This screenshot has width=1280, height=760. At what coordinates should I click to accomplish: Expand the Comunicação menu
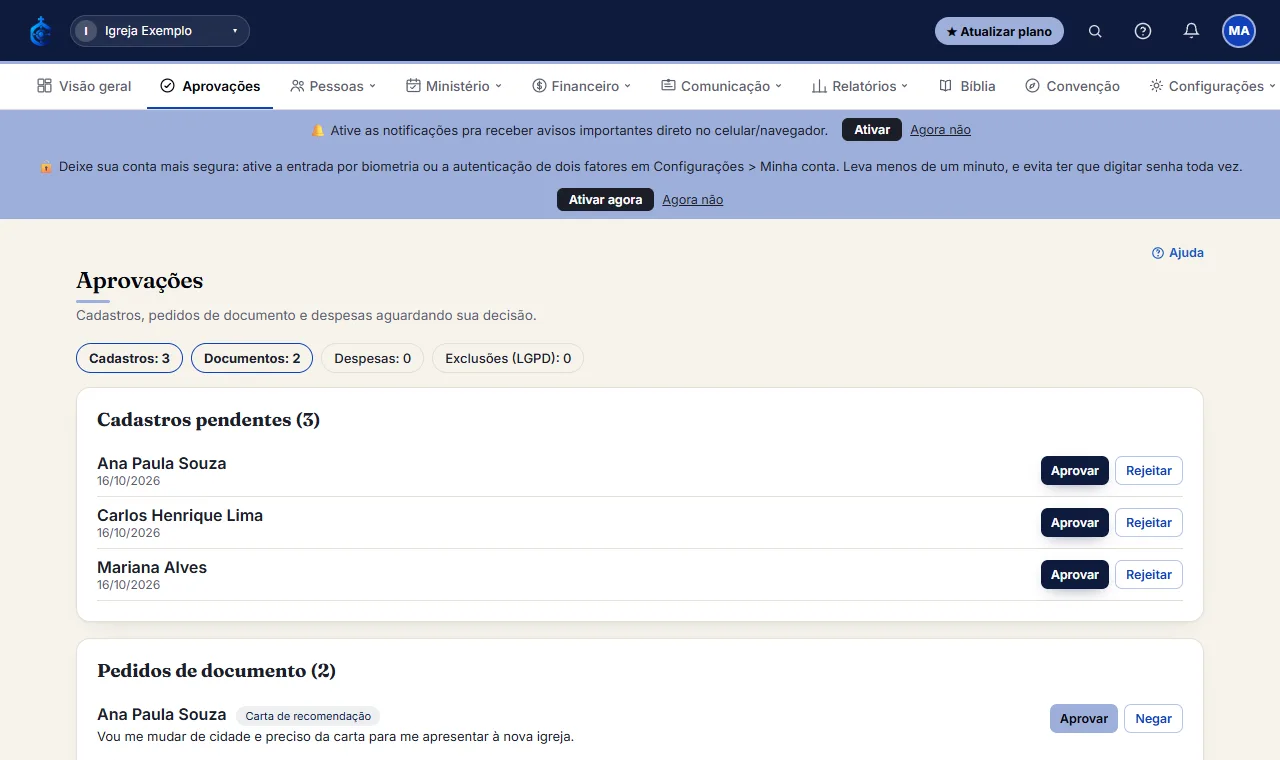click(x=721, y=86)
